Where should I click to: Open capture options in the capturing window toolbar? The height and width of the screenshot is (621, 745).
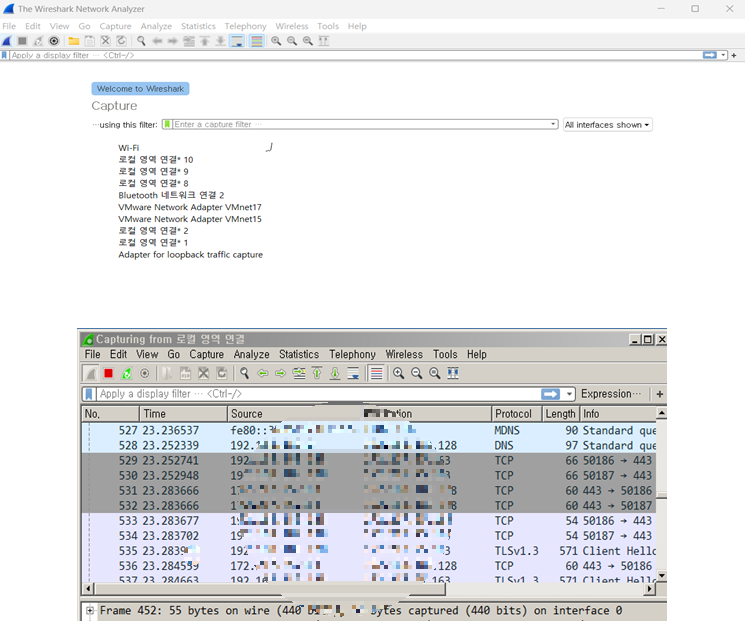[144, 373]
